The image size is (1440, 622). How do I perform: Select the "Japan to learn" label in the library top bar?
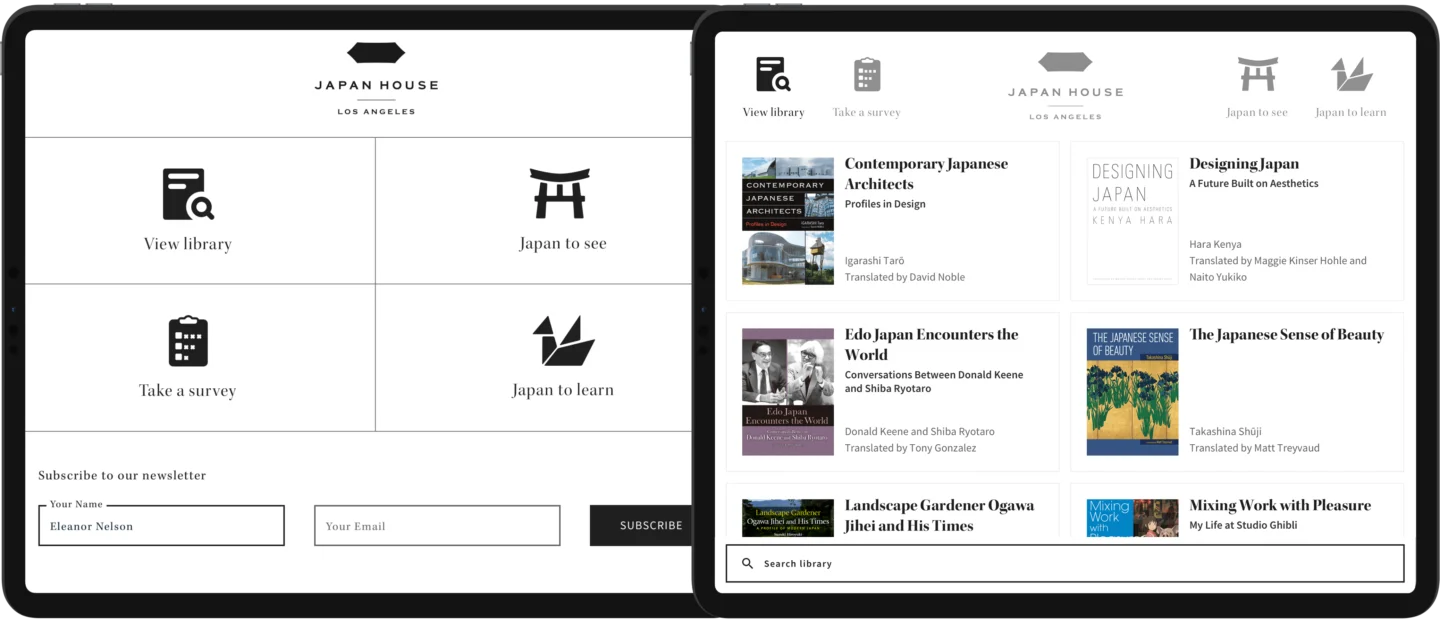[x=1351, y=113]
